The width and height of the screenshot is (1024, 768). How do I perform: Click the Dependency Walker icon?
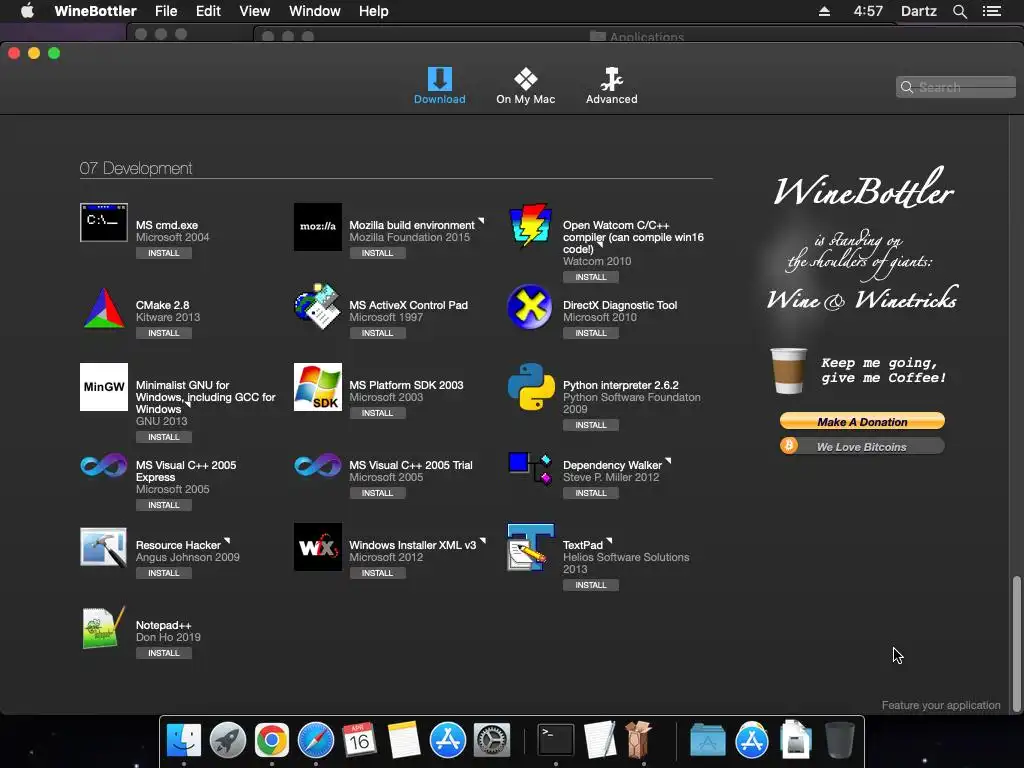tap(530, 468)
